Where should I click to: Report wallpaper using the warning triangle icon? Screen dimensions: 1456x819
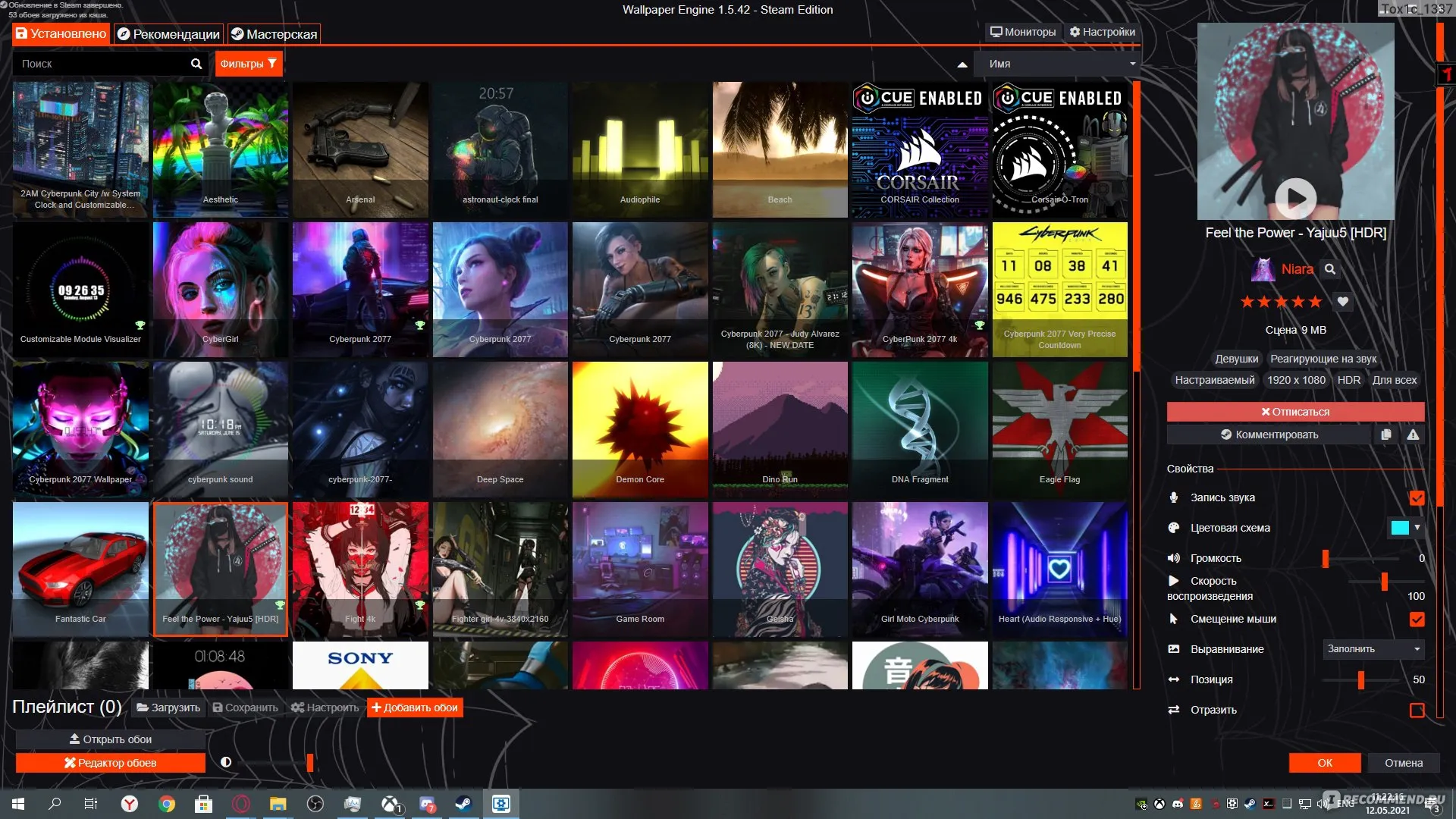1413,435
